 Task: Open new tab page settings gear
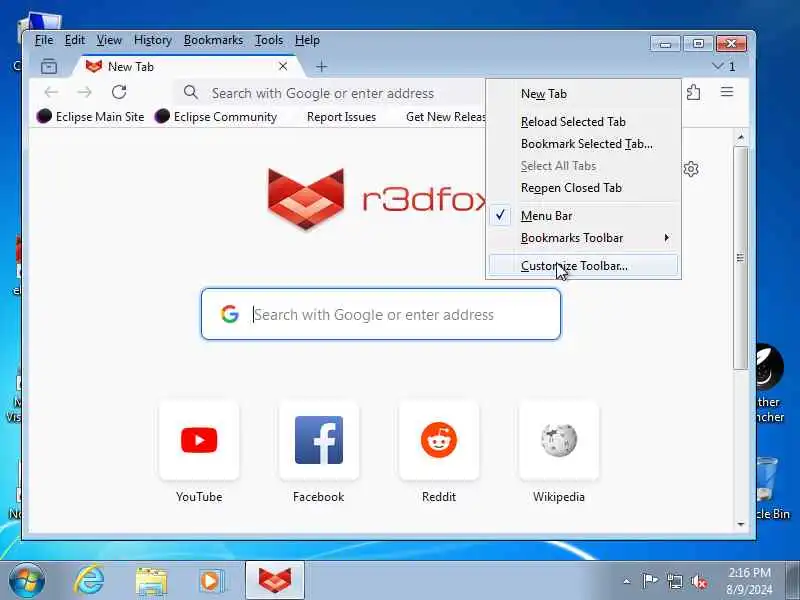(691, 169)
